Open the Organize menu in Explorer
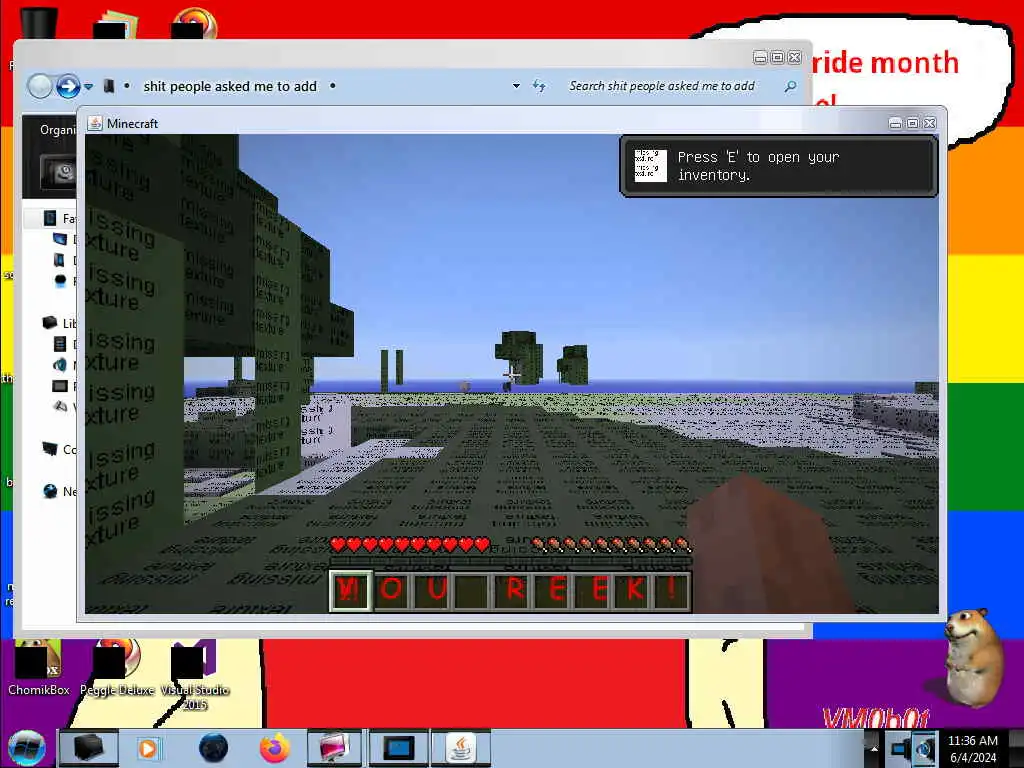This screenshot has width=1024, height=768. (57, 130)
